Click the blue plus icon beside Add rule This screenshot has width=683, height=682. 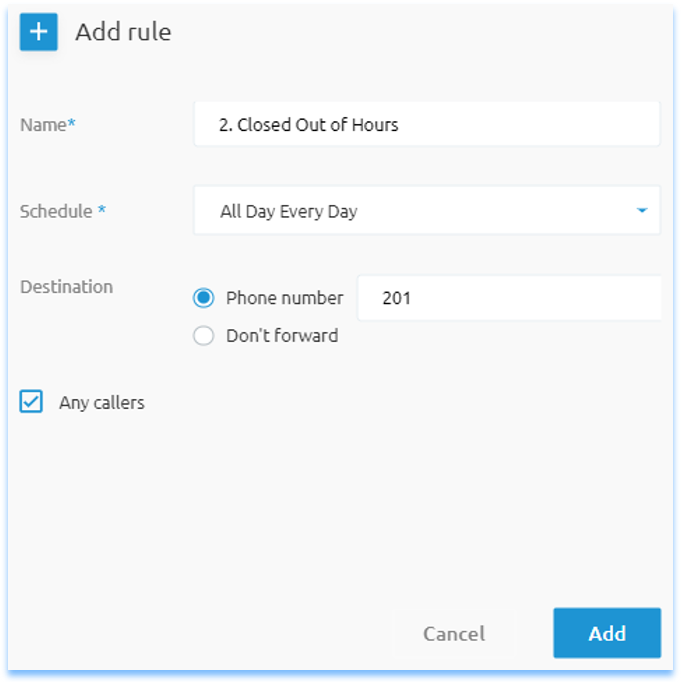click(x=38, y=32)
